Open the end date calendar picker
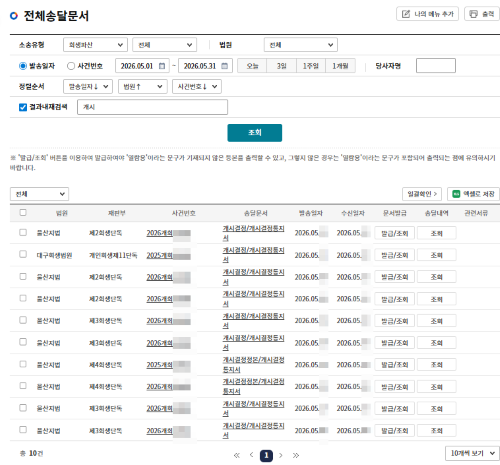This screenshot has width=500, height=465. pyautogui.click(x=225, y=66)
